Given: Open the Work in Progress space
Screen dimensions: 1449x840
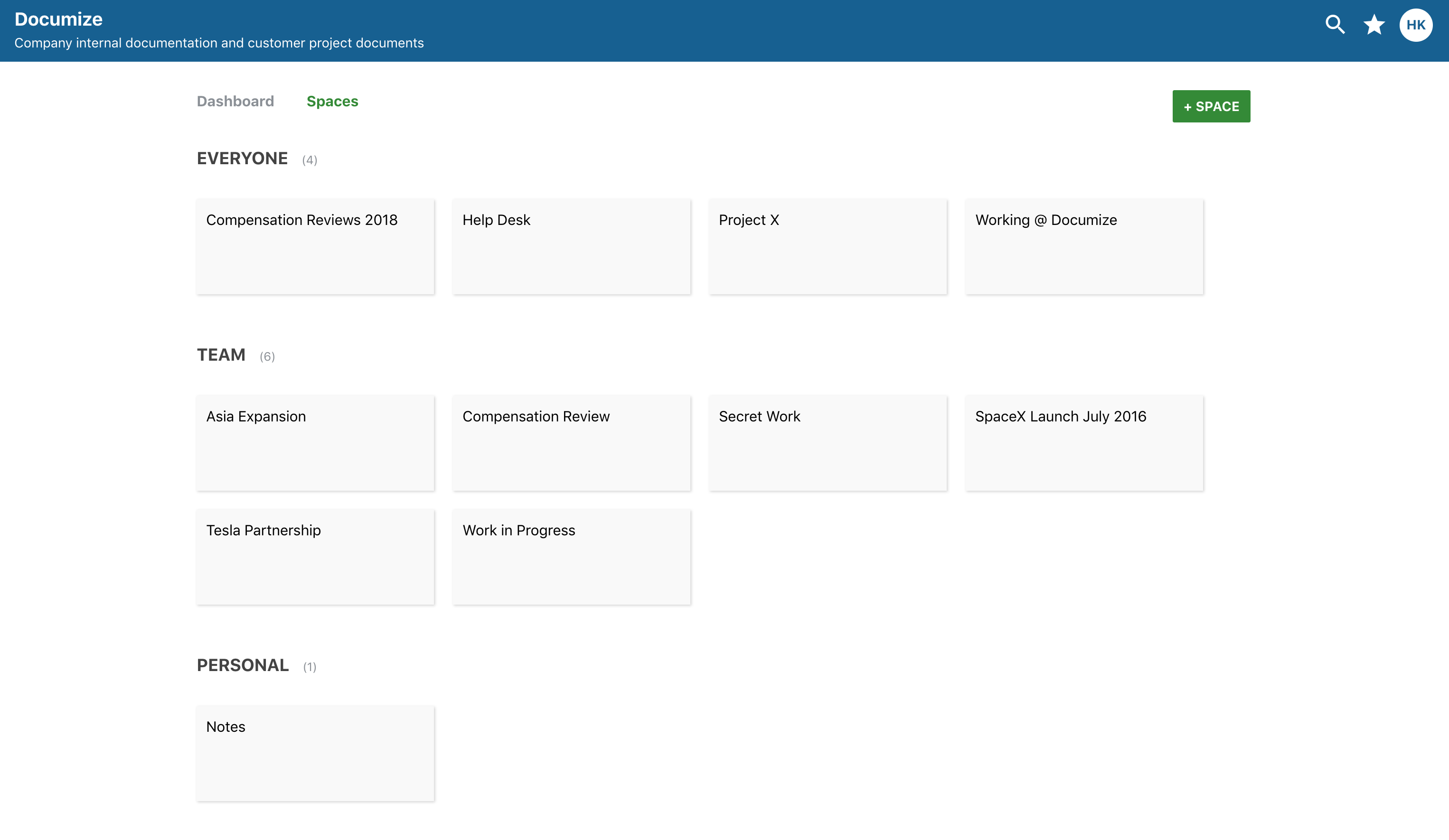Looking at the screenshot, I should click(x=572, y=557).
